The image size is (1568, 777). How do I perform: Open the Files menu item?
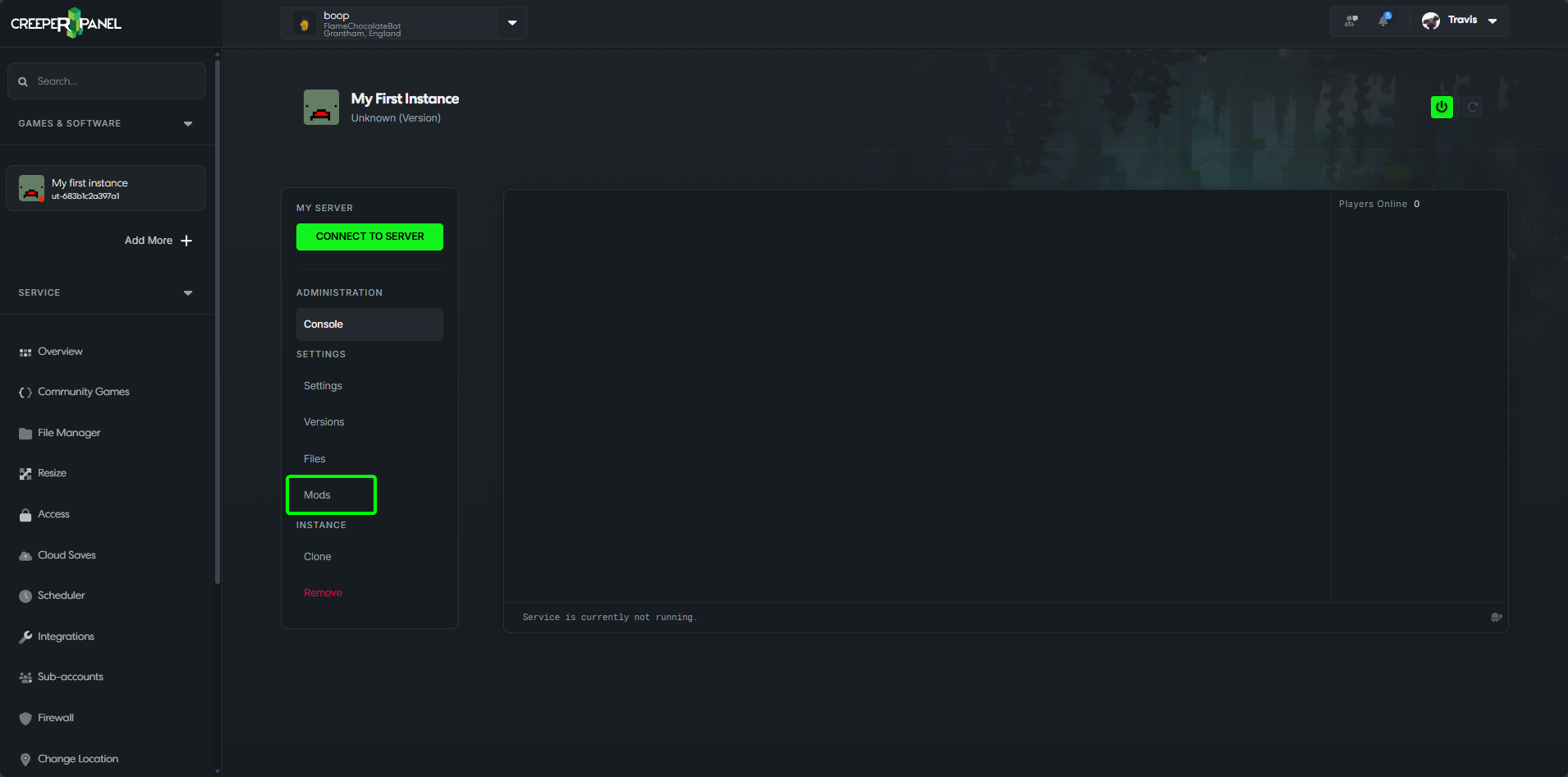pyautogui.click(x=369, y=459)
